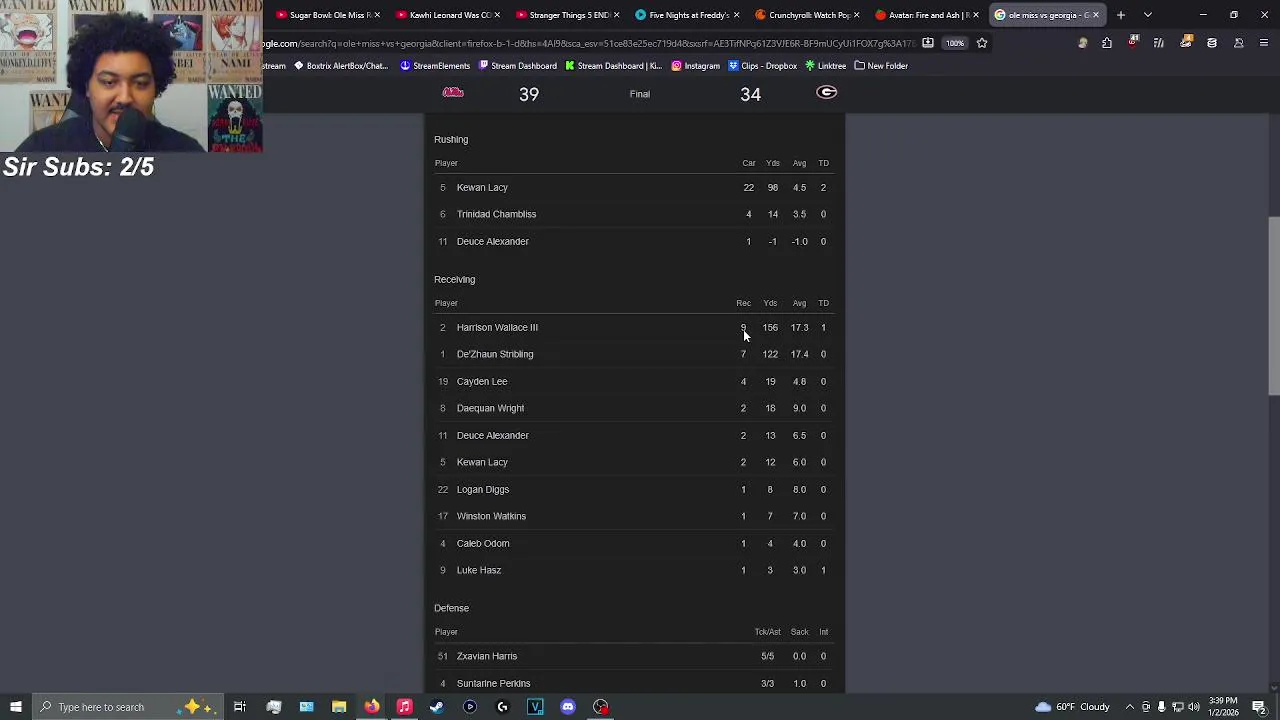Open the Firefox extensions puzzle icon

click(x=1107, y=43)
